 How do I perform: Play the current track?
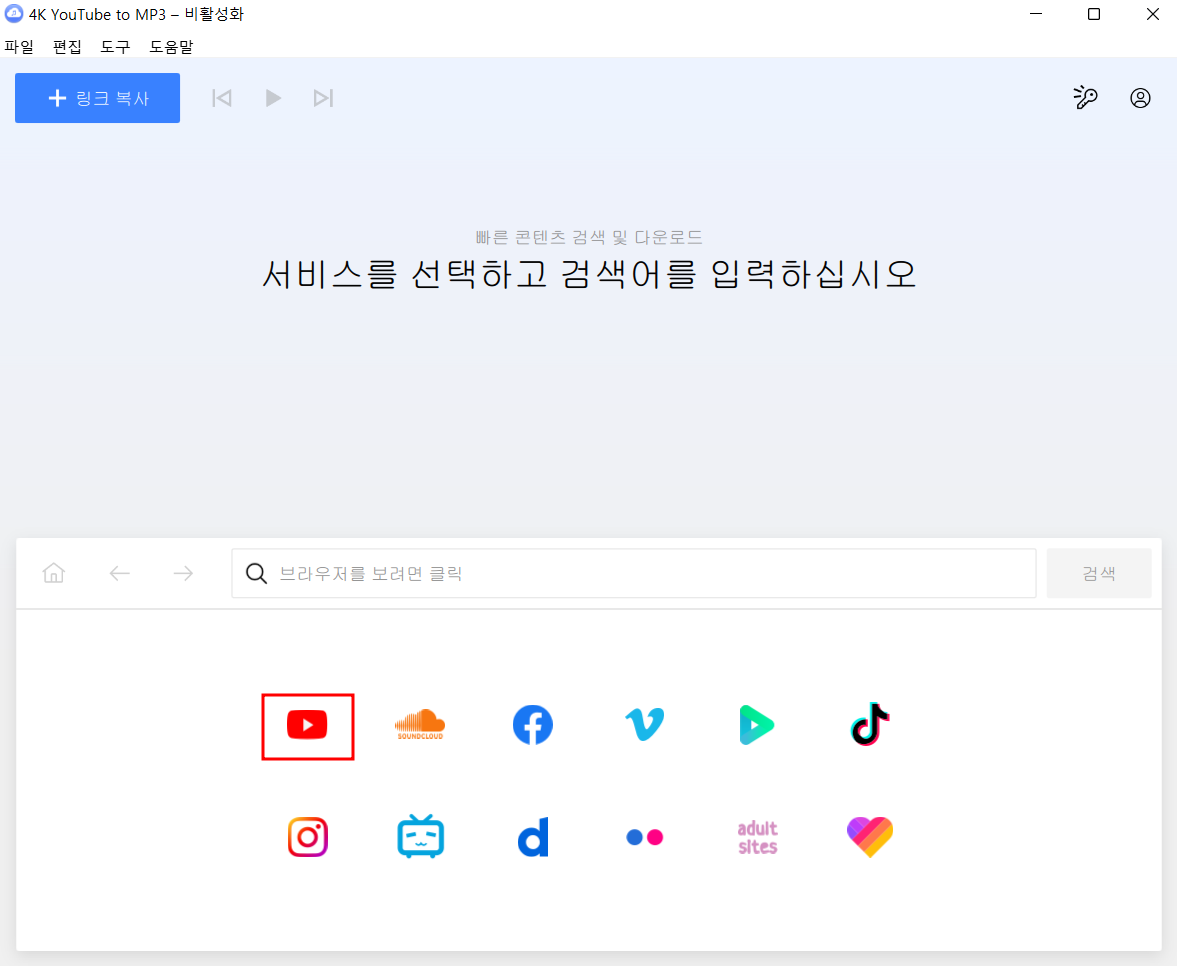pyautogui.click(x=273, y=98)
